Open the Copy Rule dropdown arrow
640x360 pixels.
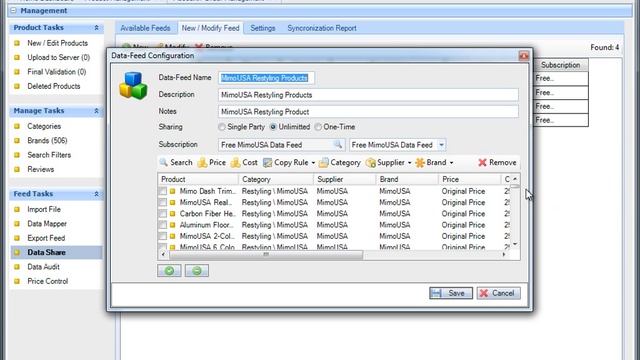(x=313, y=163)
